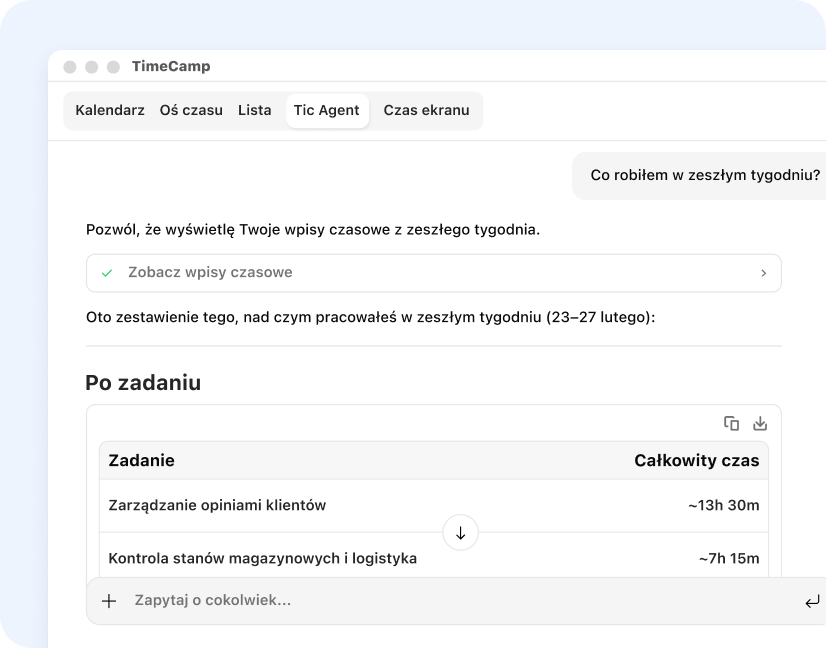Select the Lista tab
The height and width of the screenshot is (648, 826).
[254, 111]
